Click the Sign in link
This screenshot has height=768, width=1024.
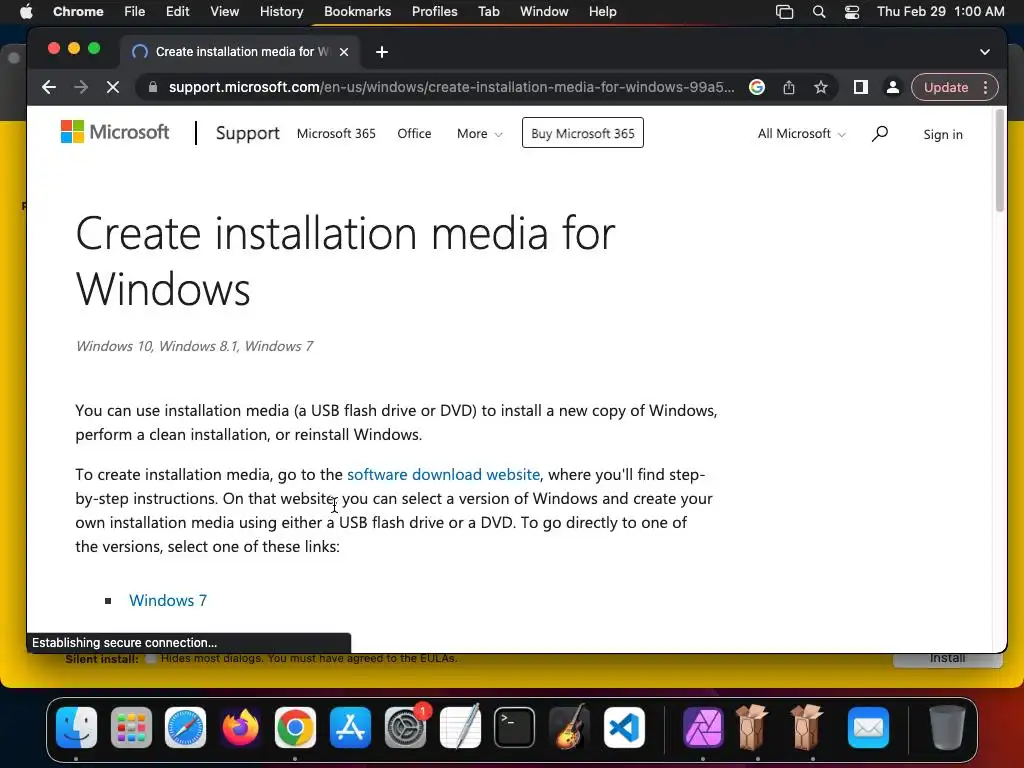tap(942, 135)
